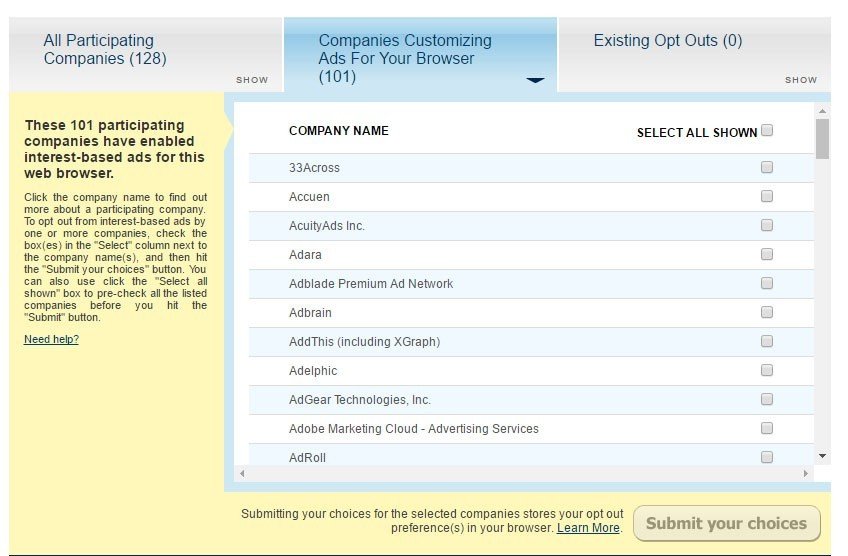Click SHOW under Existing Opt Outs
The width and height of the screenshot is (848, 556).
coord(801,80)
